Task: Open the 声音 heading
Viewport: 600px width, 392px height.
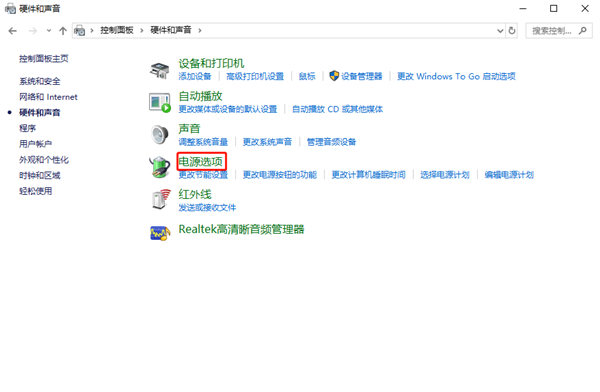Action: [x=189, y=129]
